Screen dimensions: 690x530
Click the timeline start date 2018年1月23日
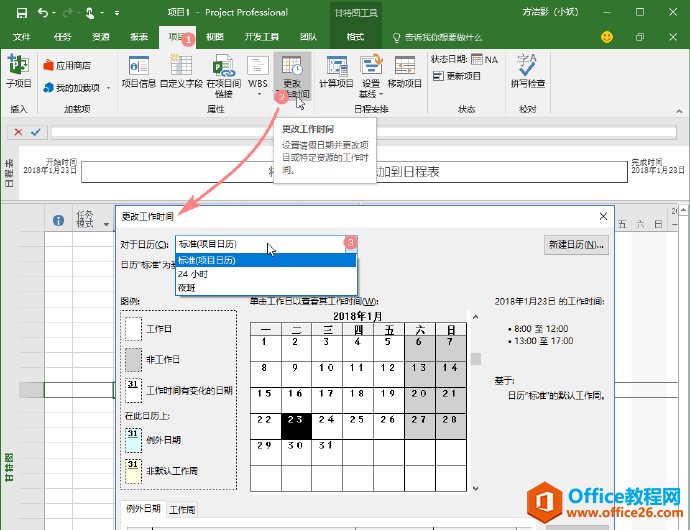(x=50, y=170)
